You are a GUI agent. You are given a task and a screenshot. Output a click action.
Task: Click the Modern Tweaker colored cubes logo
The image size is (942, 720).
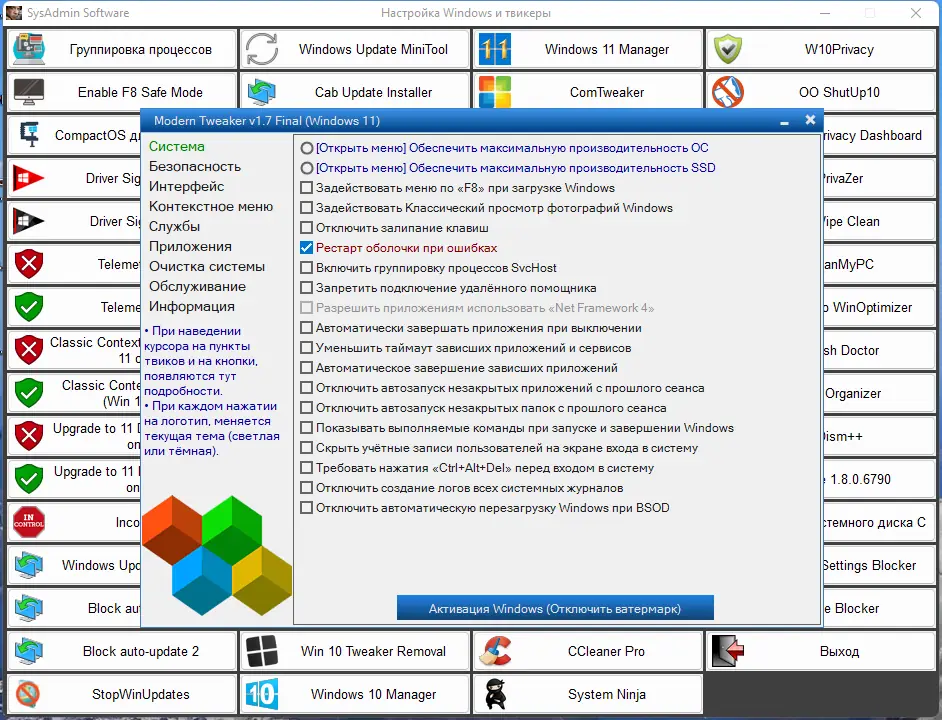217,555
